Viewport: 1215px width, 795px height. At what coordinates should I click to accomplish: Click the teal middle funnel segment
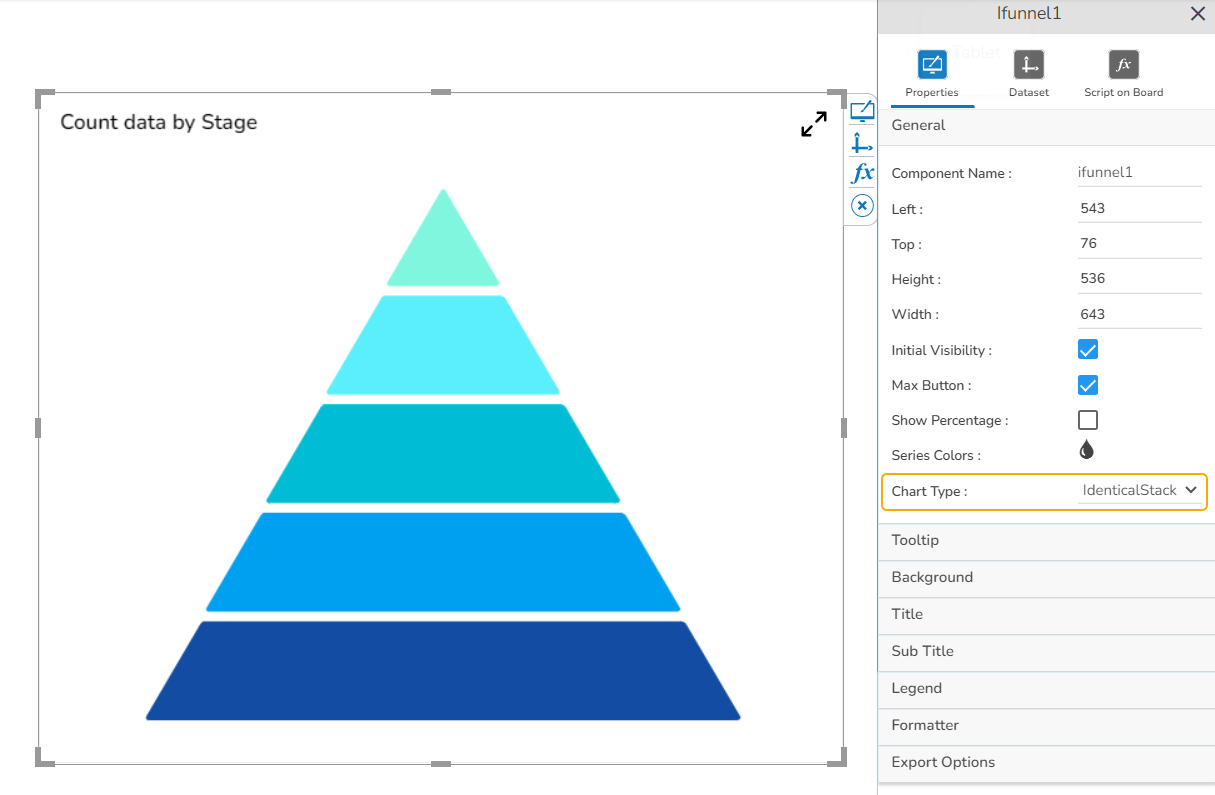point(443,453)
